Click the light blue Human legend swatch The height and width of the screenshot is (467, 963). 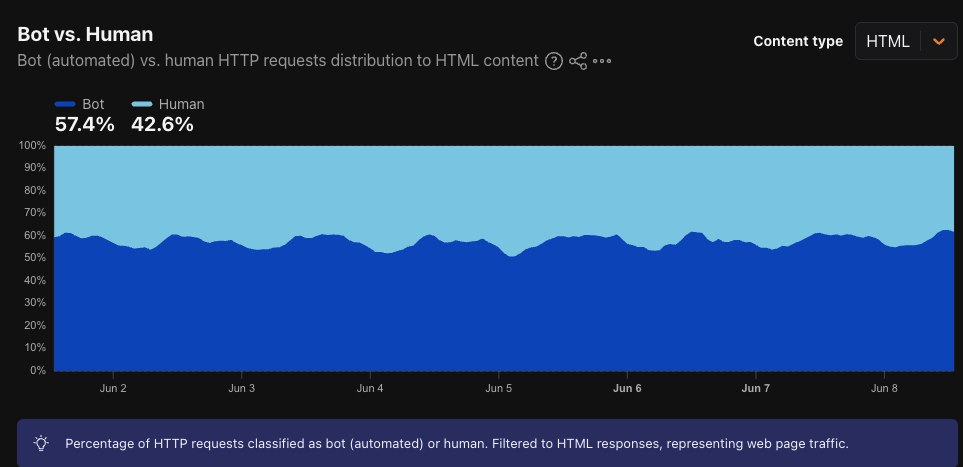142,104
